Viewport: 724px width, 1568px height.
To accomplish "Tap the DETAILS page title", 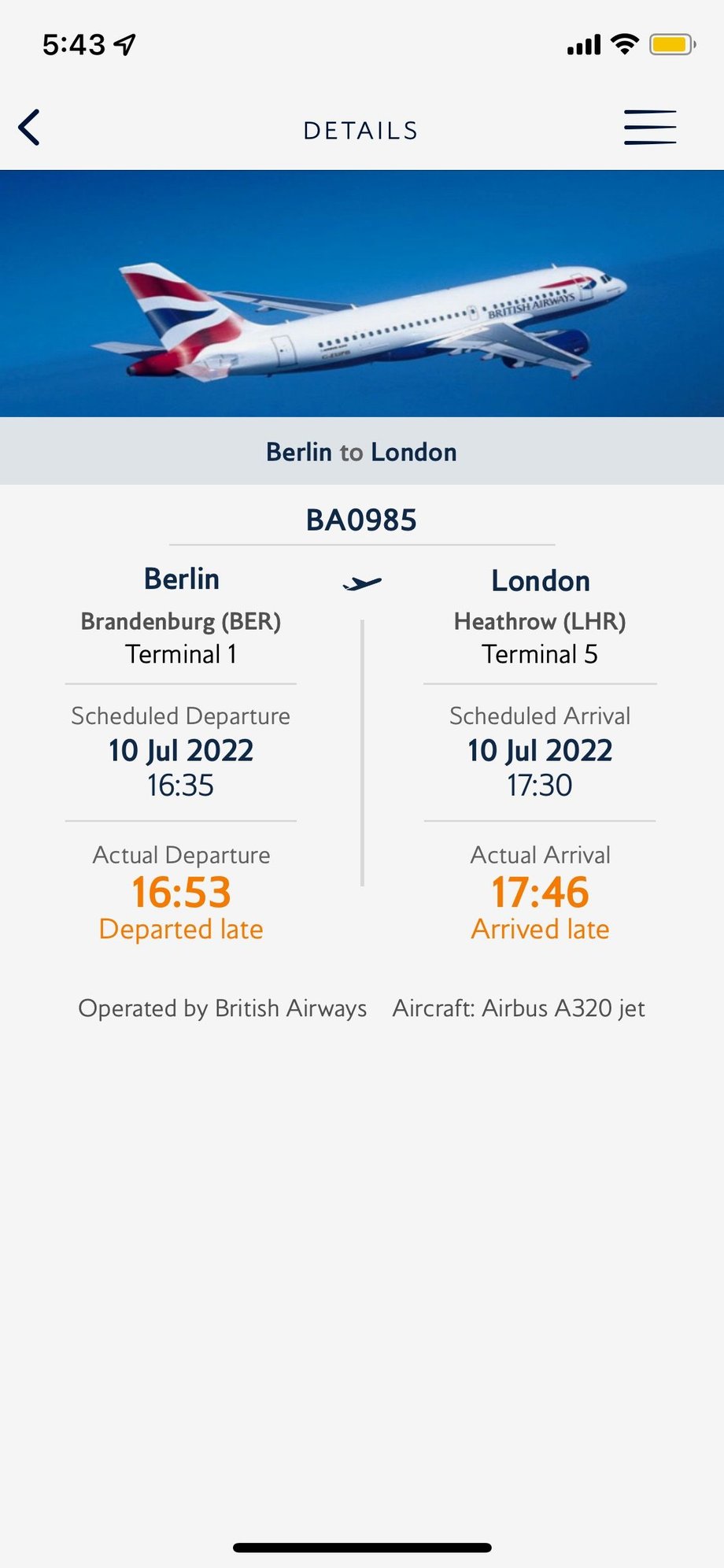I will click(361, 131).
